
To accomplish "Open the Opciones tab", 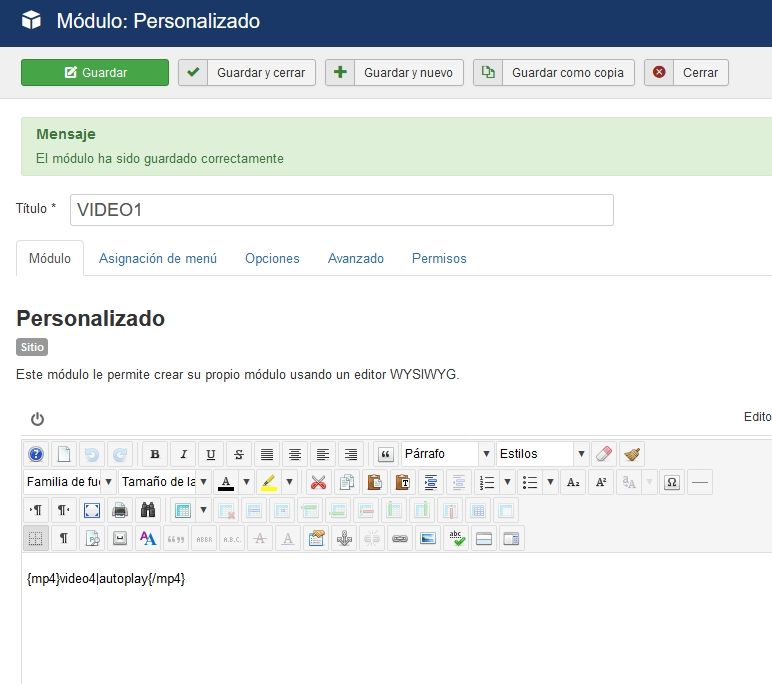I will coord(272,259).
